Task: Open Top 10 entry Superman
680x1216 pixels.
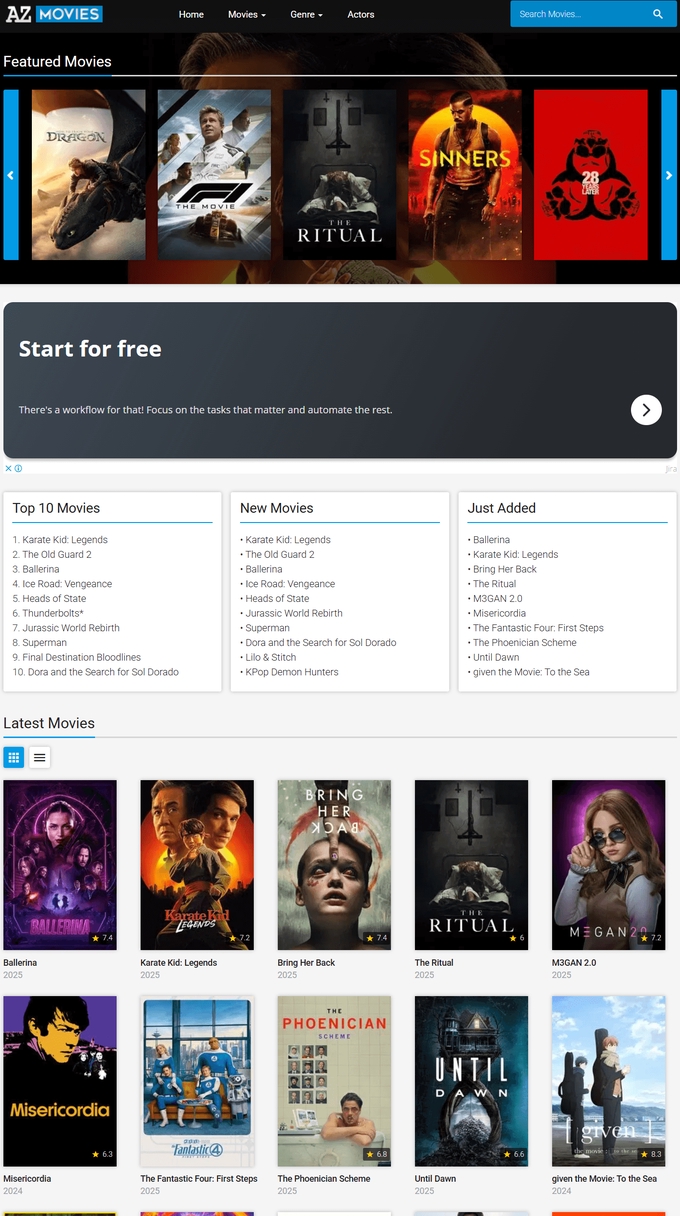Action: pos(40,643)
